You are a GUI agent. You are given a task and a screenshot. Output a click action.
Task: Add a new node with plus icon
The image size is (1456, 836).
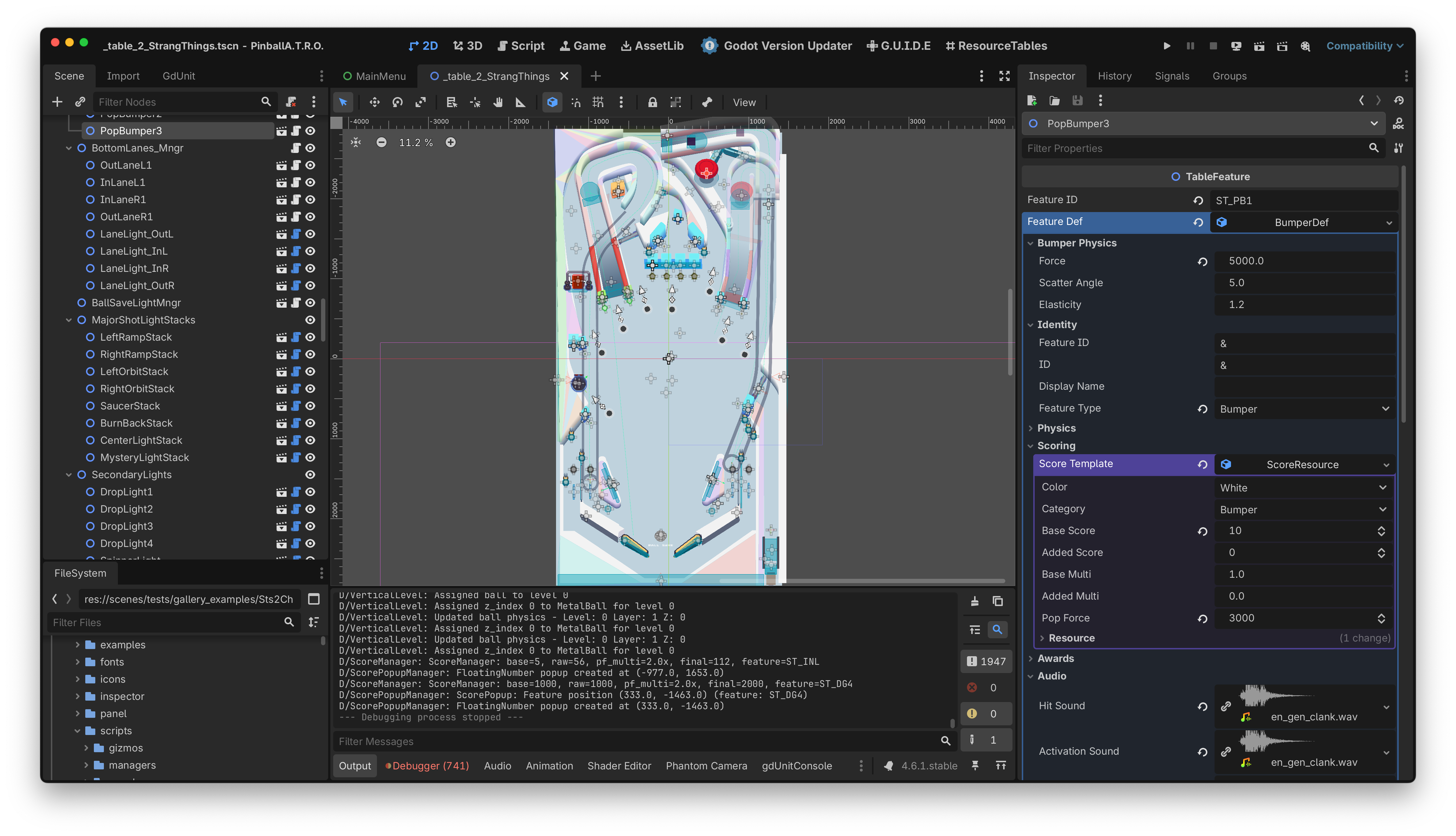(x=57, y=102)
